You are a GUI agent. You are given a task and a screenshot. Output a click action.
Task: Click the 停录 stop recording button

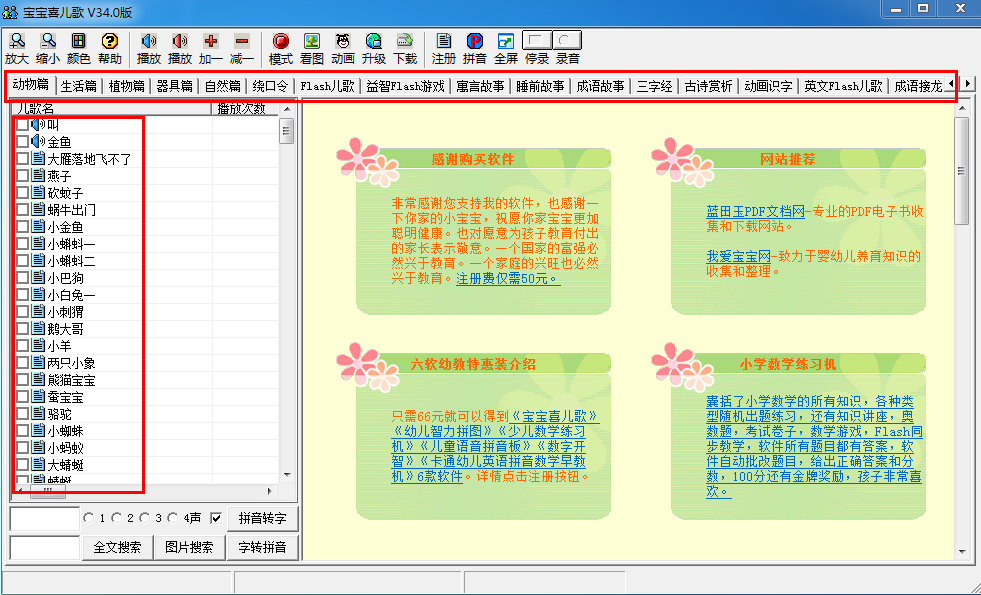[x=537, y=41]
